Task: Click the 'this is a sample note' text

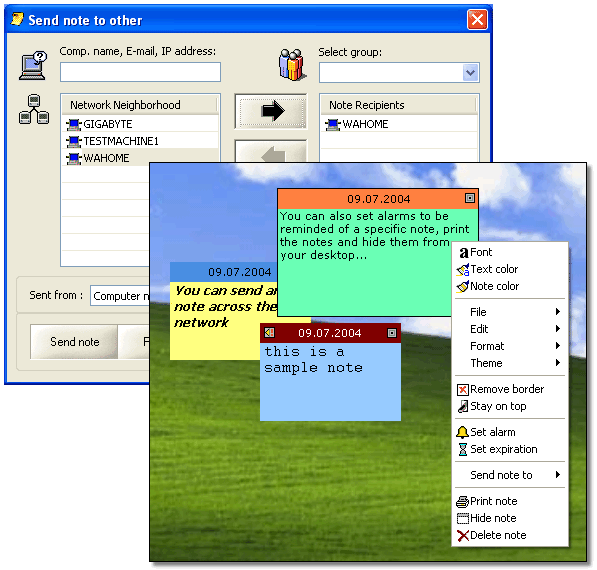Action: [313, 359]
